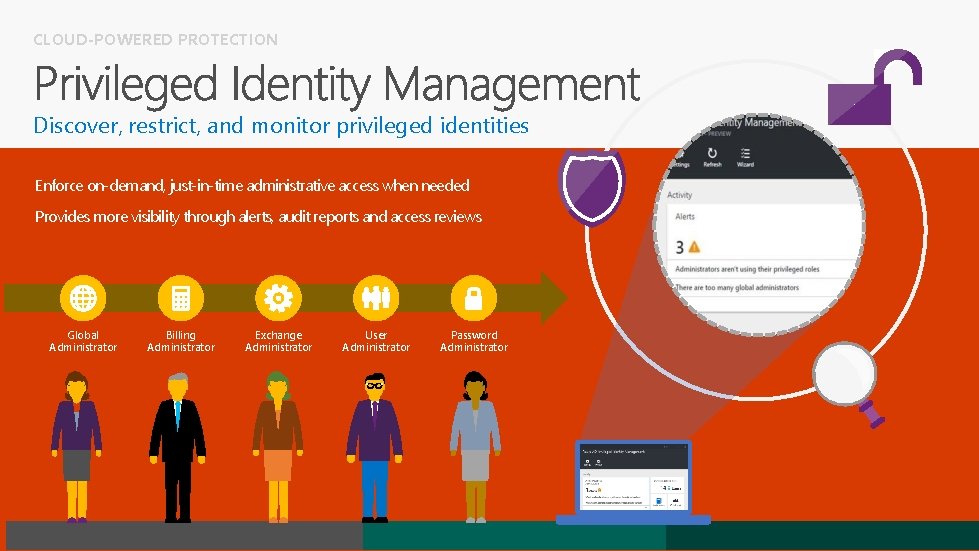Click the purple shield icon

click(x=592, y=186)
